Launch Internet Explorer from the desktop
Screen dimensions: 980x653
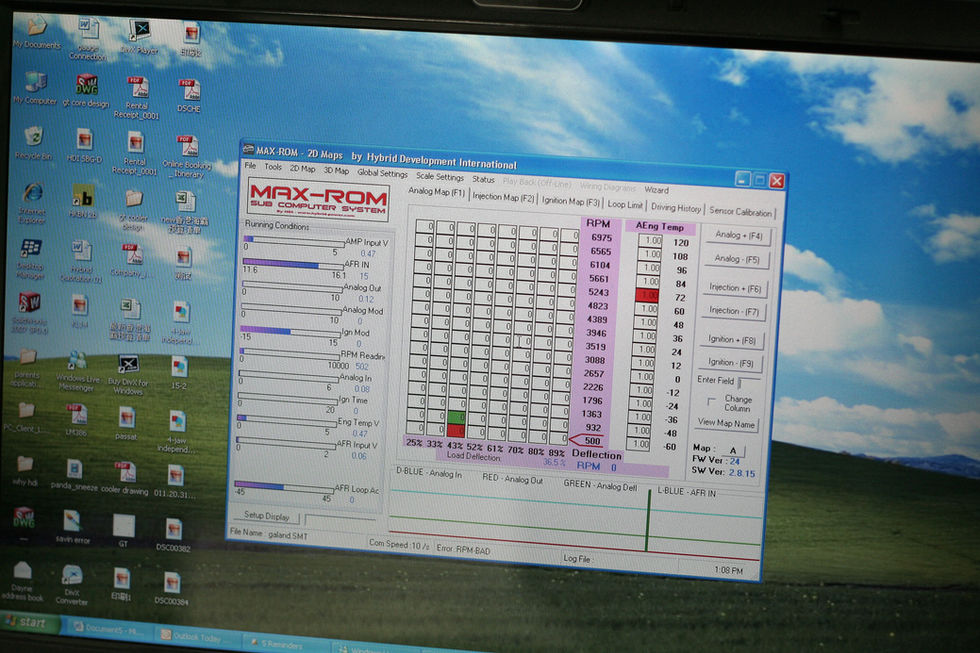coord(32,202)
